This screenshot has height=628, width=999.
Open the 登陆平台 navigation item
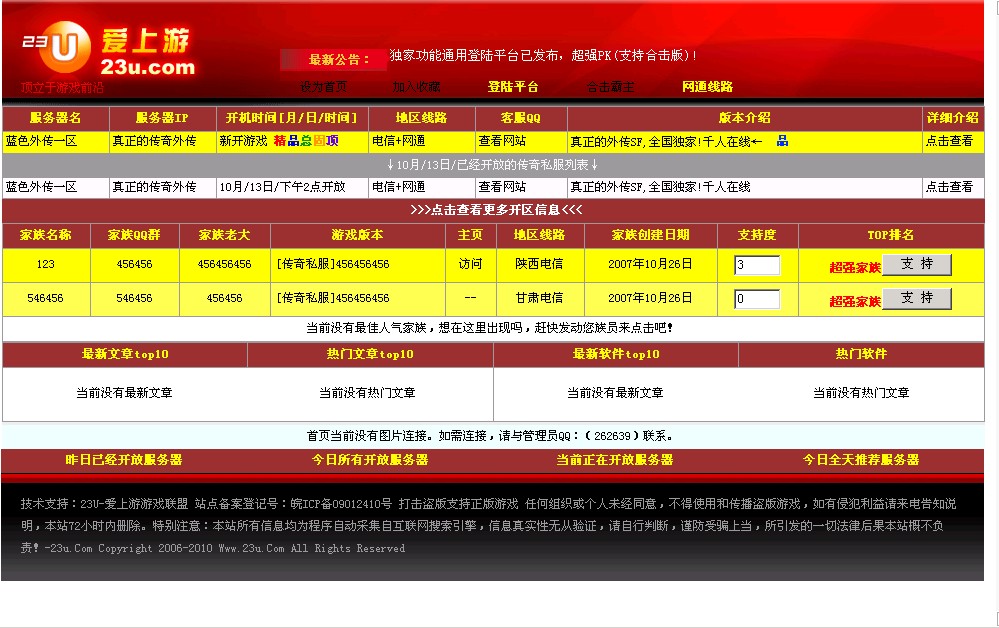pos(514,86)
